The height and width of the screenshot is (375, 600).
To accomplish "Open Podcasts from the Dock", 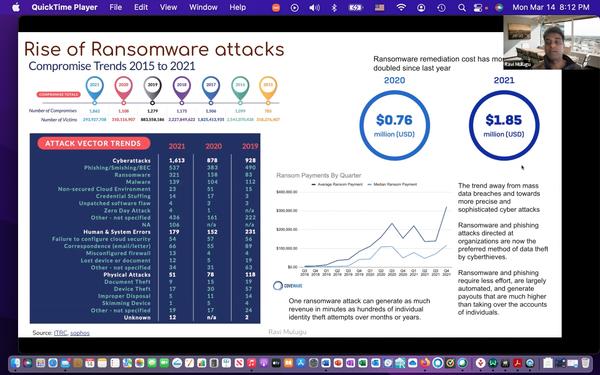I will (264, 363).
